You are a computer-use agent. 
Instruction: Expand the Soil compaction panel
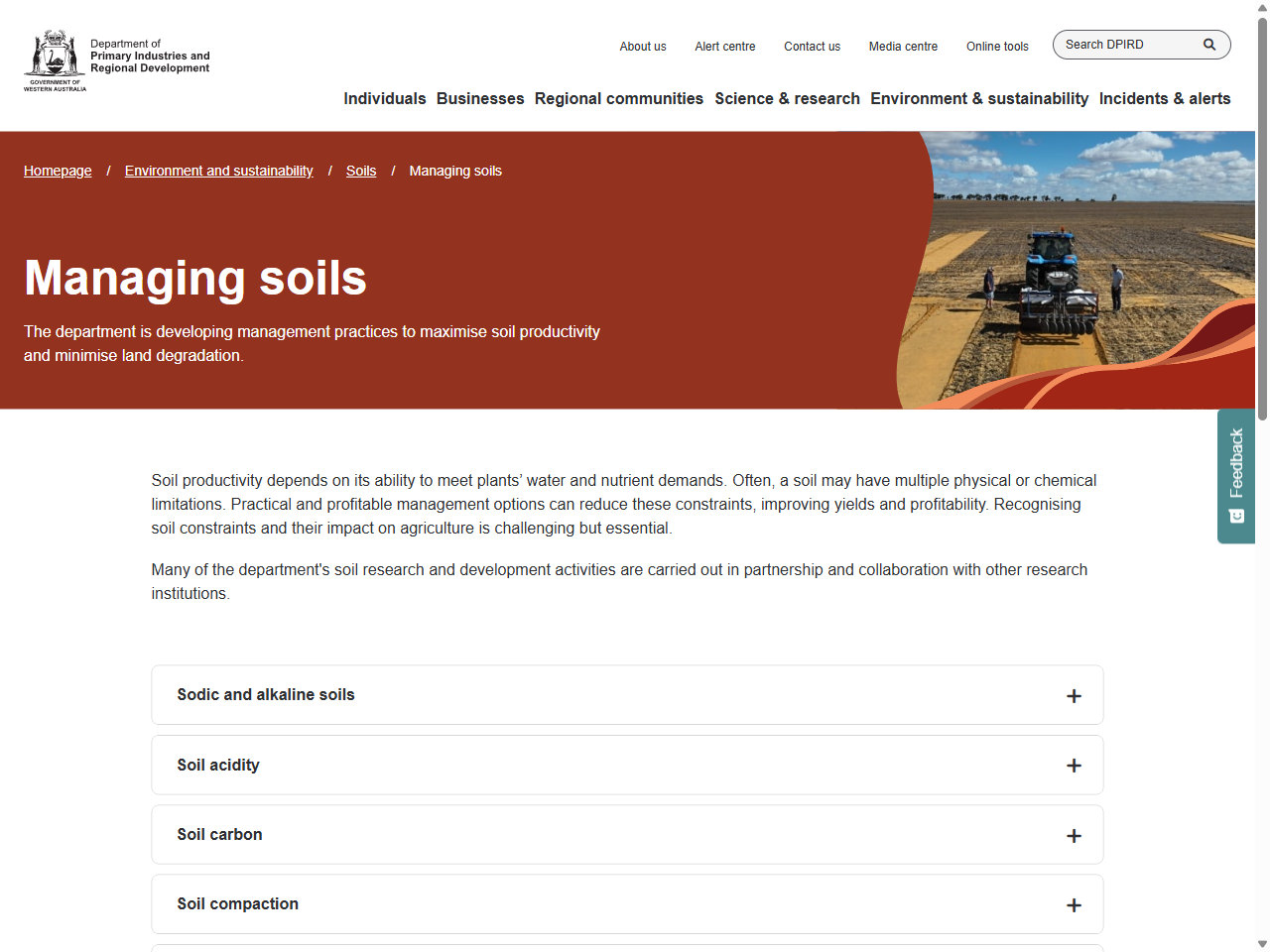click(x=627, y=903)
